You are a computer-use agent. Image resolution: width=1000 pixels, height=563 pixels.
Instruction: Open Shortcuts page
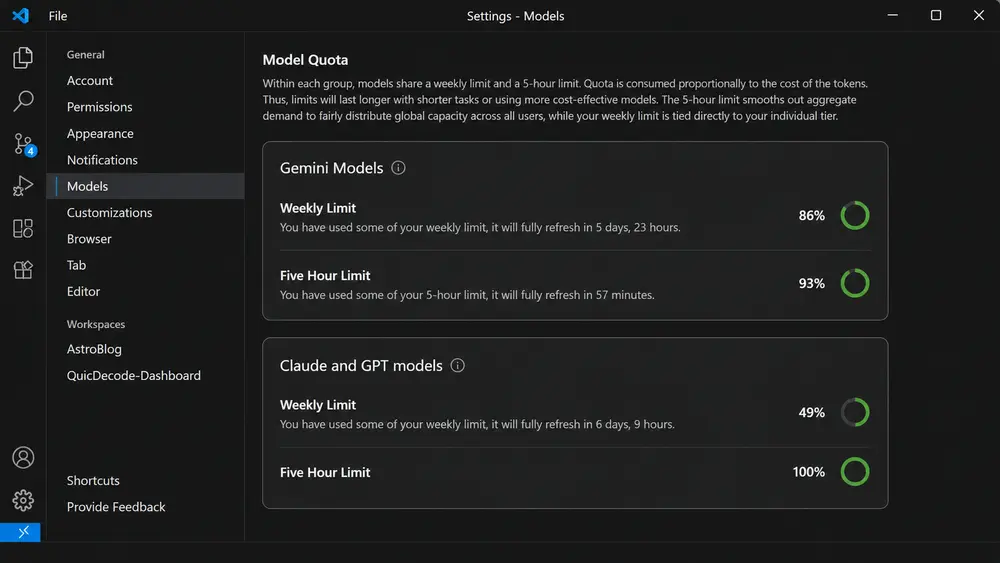93,481
